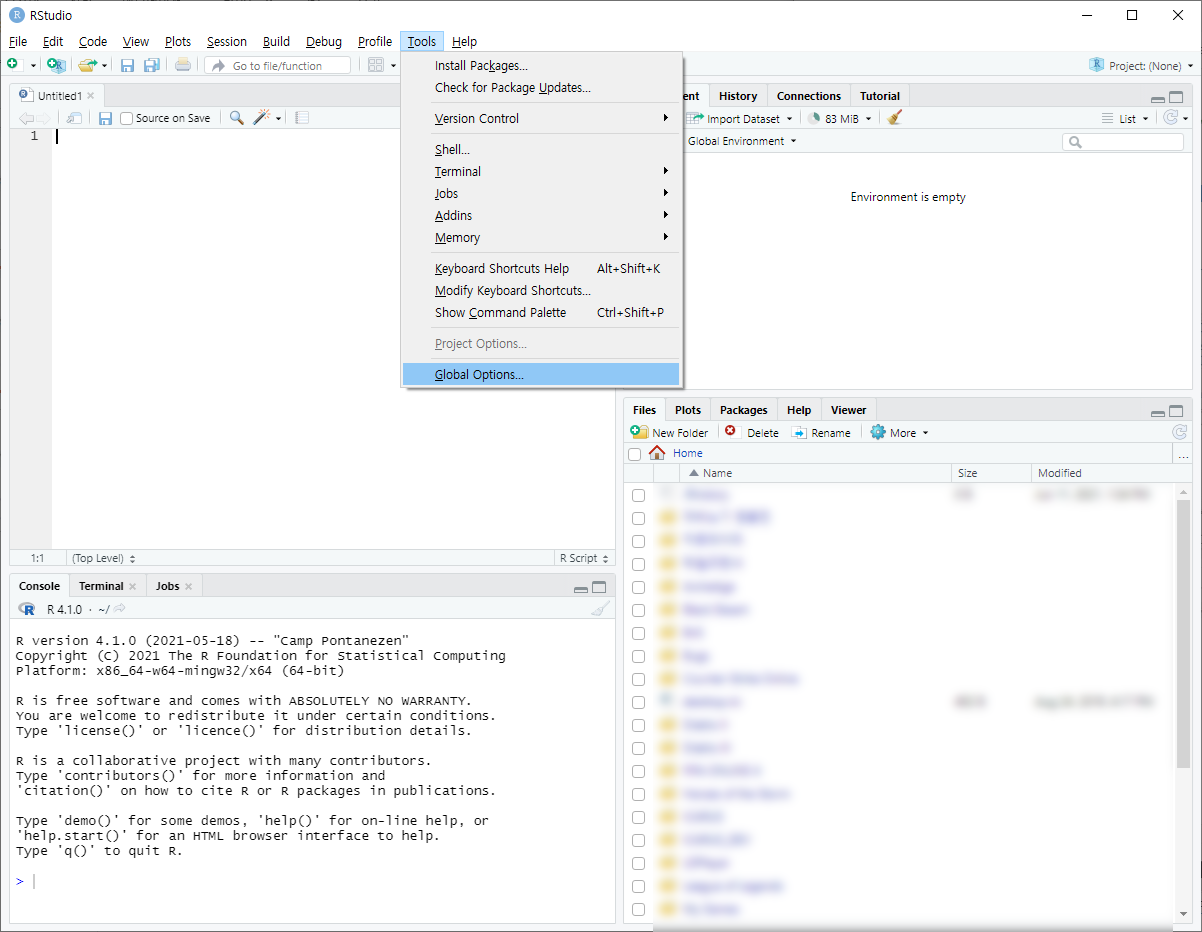1202x932 pixels.
Task: Click the ellipsis go-to-directory button
Action: (x=1184, y=454)
